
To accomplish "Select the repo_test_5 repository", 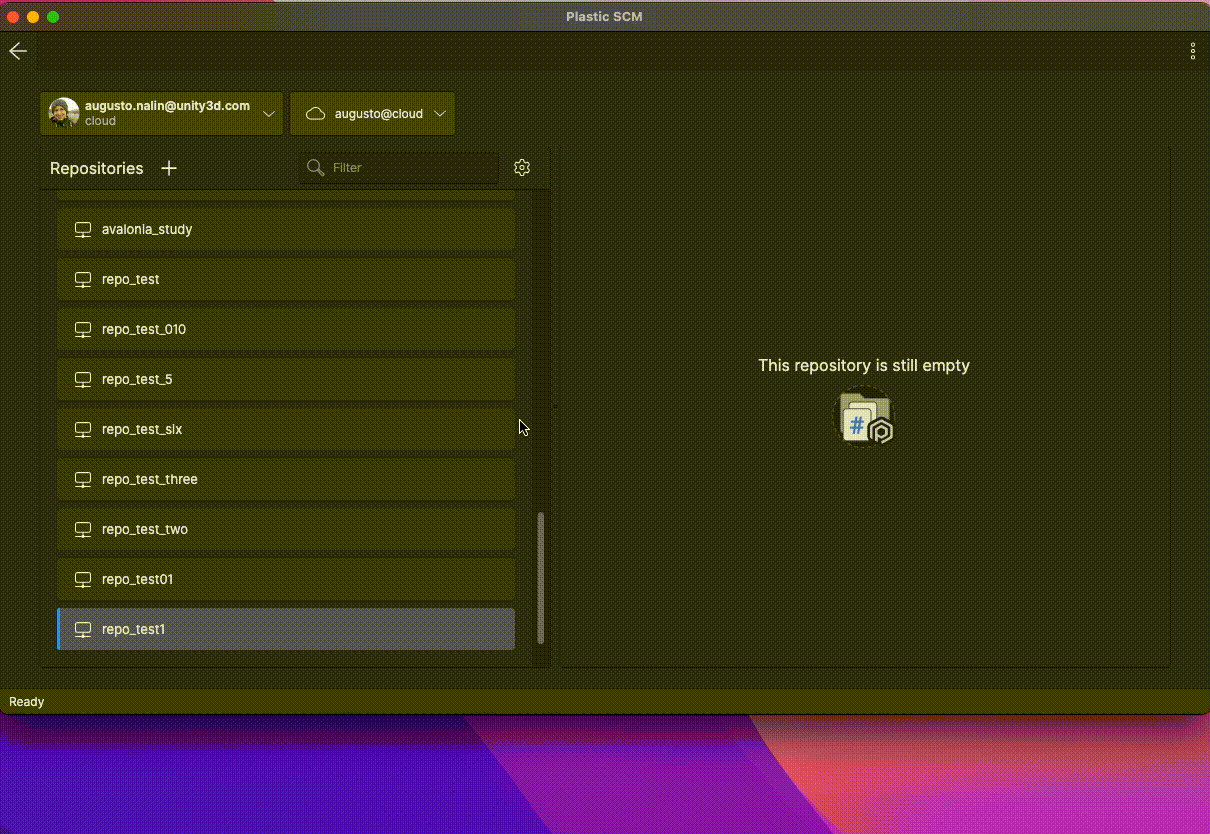I will pos(285,379).
